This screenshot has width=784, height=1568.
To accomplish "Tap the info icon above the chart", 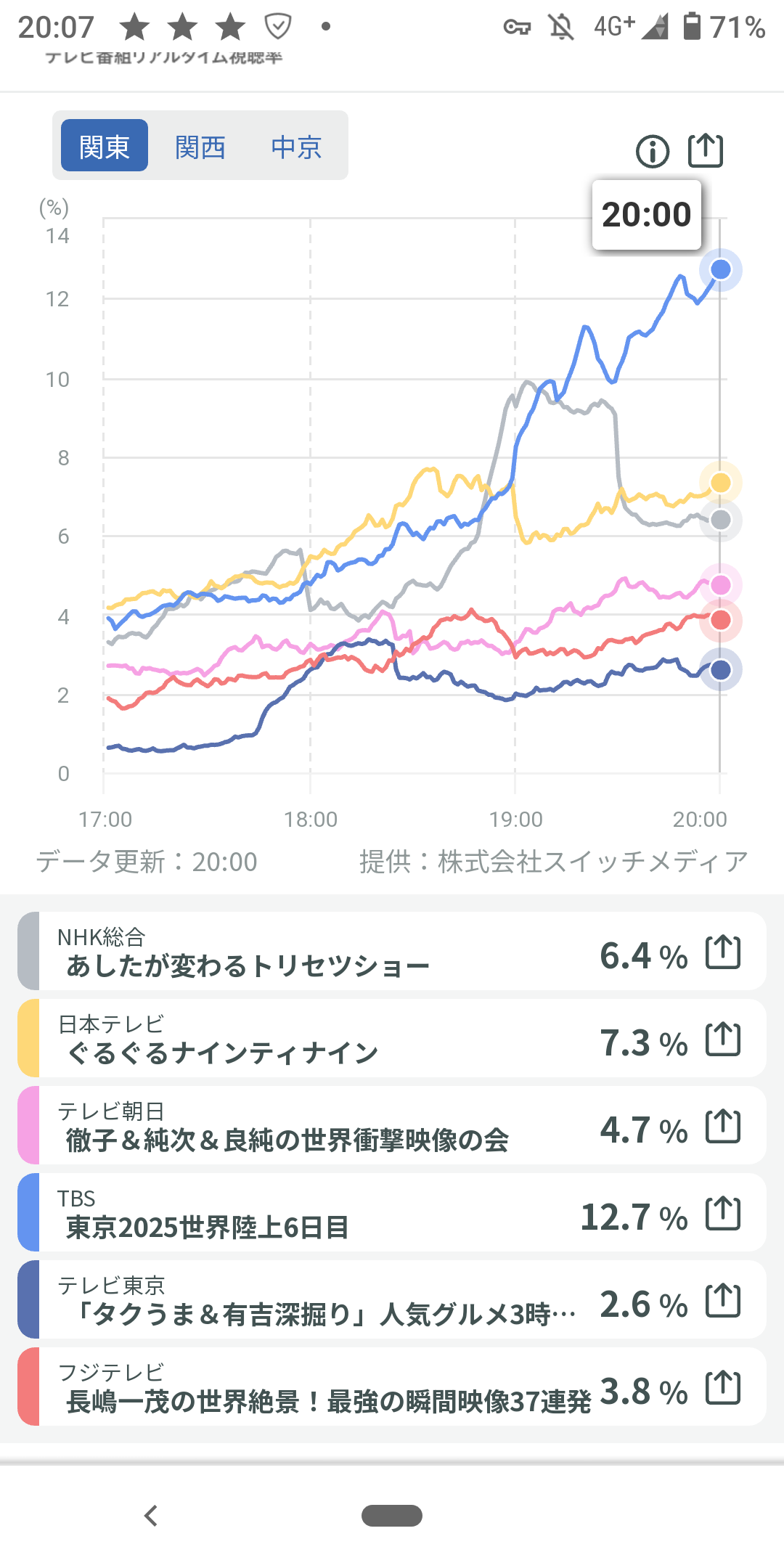I will [652, 152].
